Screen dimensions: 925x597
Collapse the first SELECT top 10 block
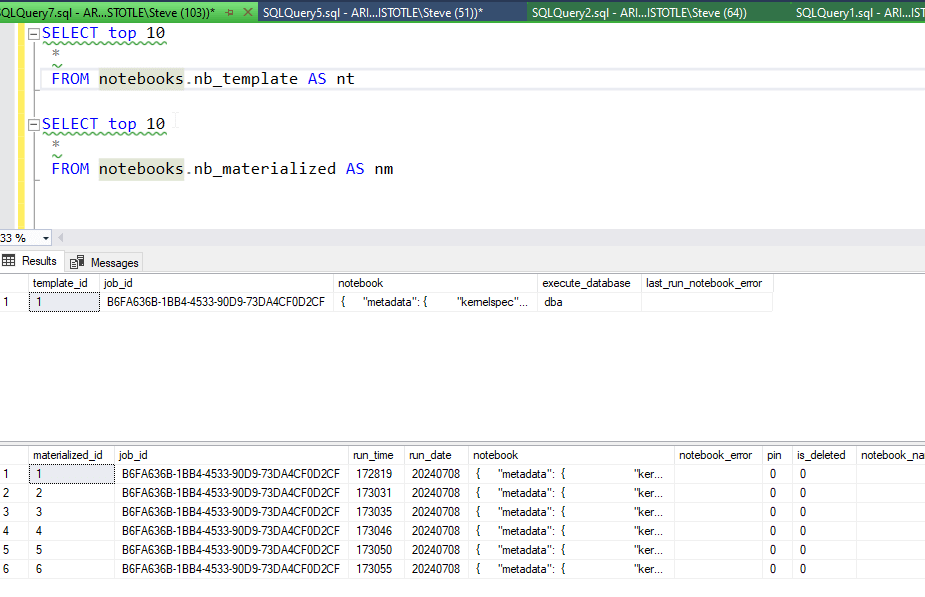(34, 34)
